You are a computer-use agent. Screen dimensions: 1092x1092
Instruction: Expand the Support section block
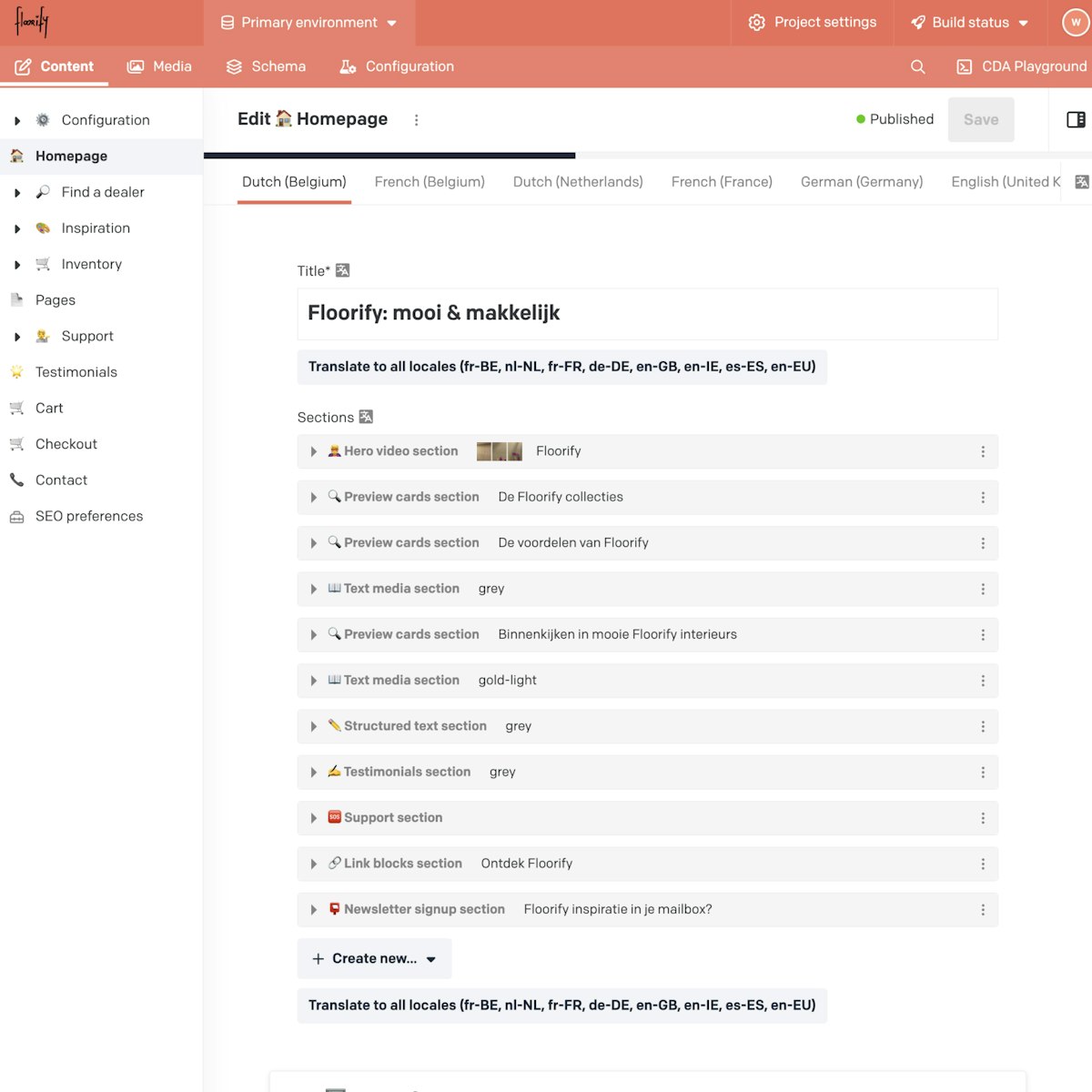(313, 818)
